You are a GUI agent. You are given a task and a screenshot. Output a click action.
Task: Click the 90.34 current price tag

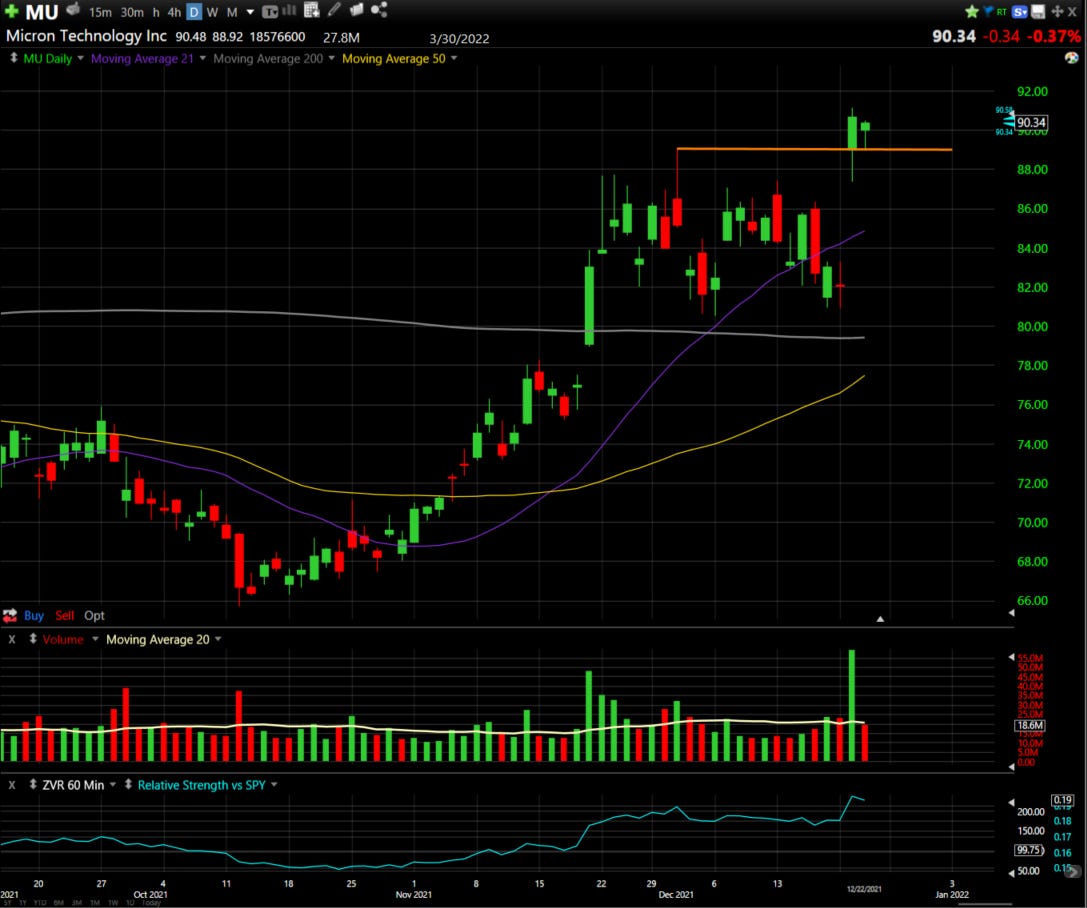coord(1032,123)
